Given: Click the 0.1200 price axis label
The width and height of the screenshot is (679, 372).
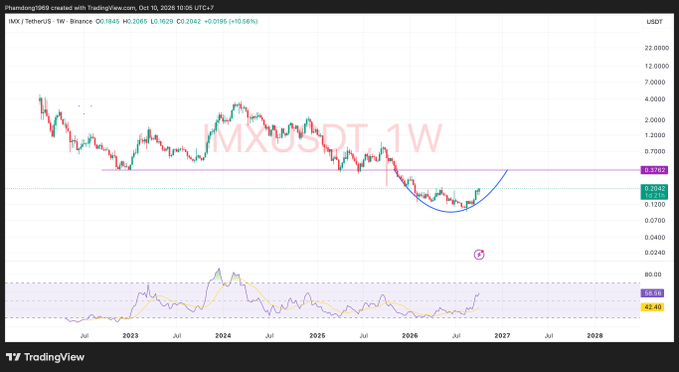Looking at the screenshot, I should [655, 204].
